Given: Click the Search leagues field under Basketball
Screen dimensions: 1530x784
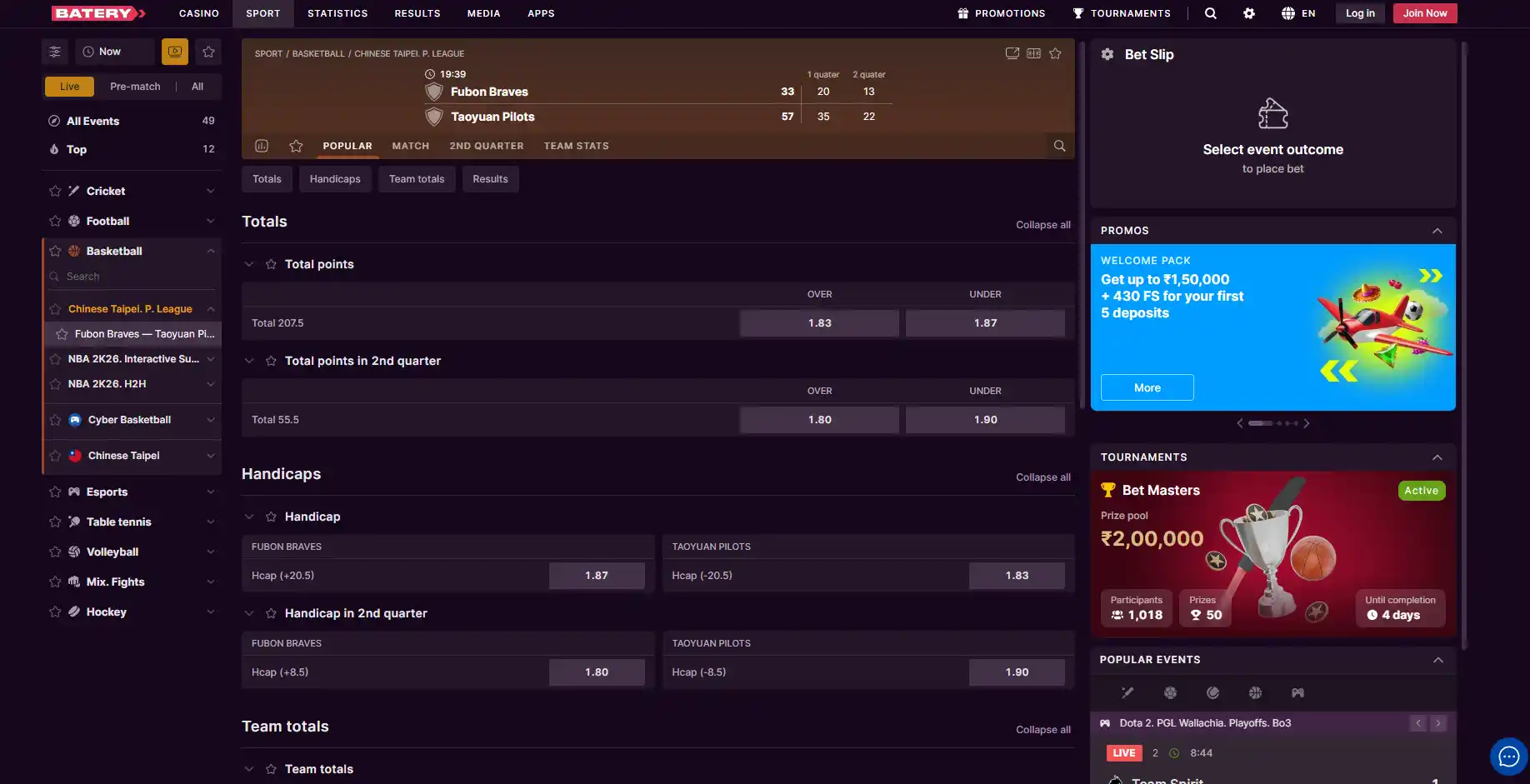Looking at the screenshot, I should pos(133,277).
